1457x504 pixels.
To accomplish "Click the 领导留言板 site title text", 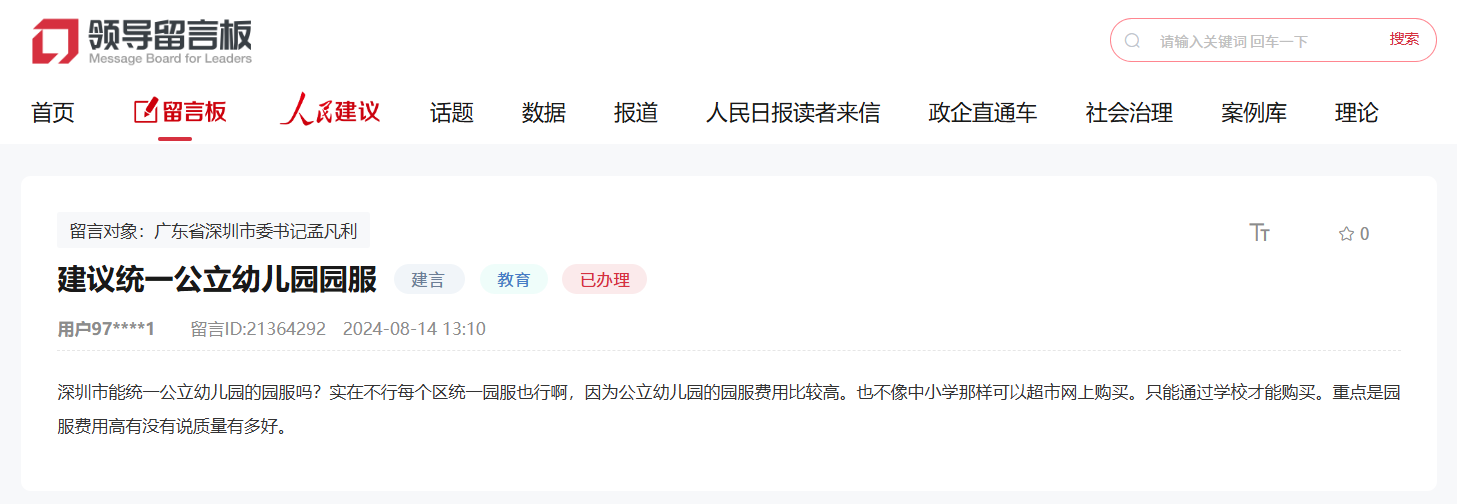I will pos(170,34).
